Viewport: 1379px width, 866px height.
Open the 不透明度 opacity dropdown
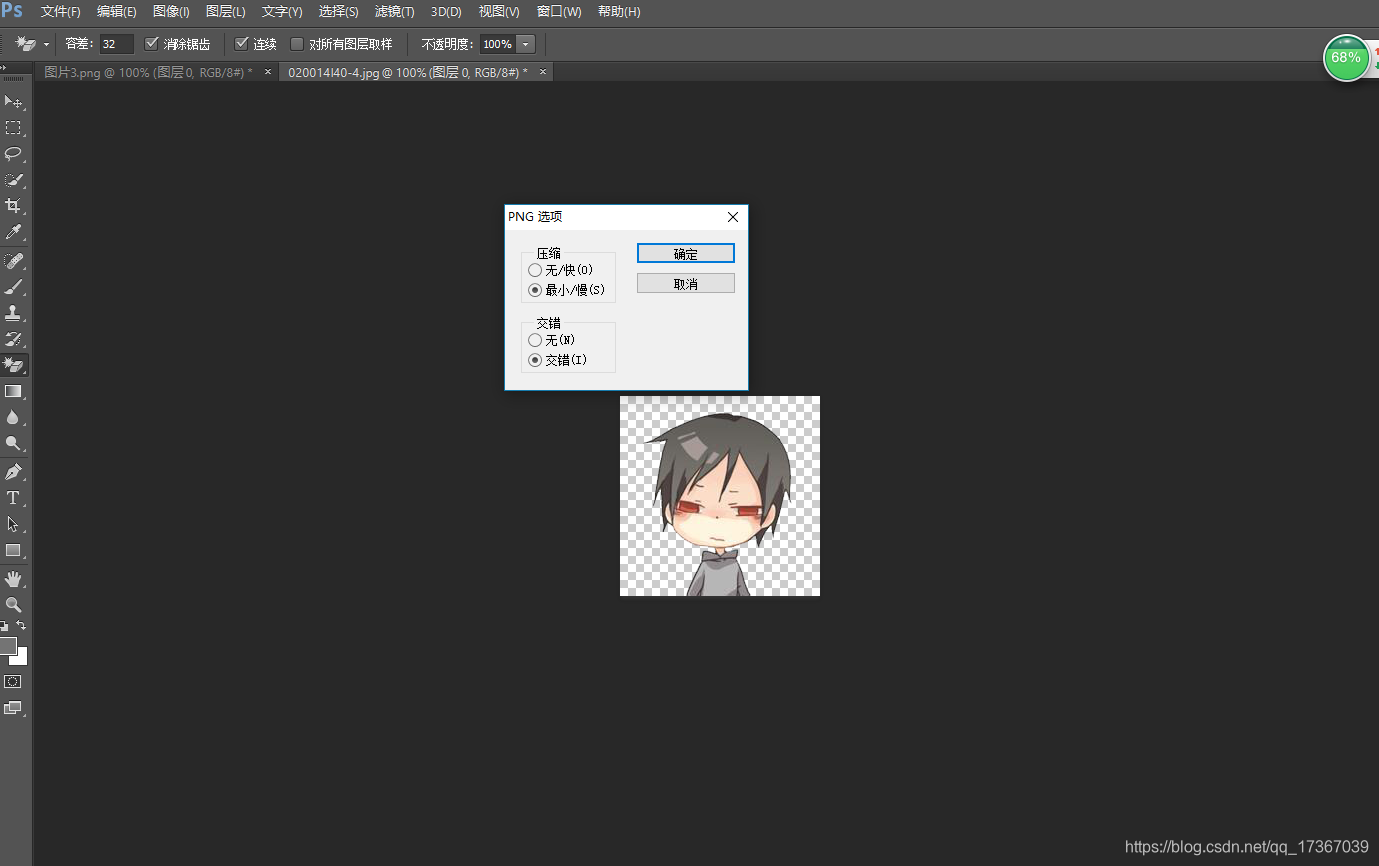click(x=525, y=43)
